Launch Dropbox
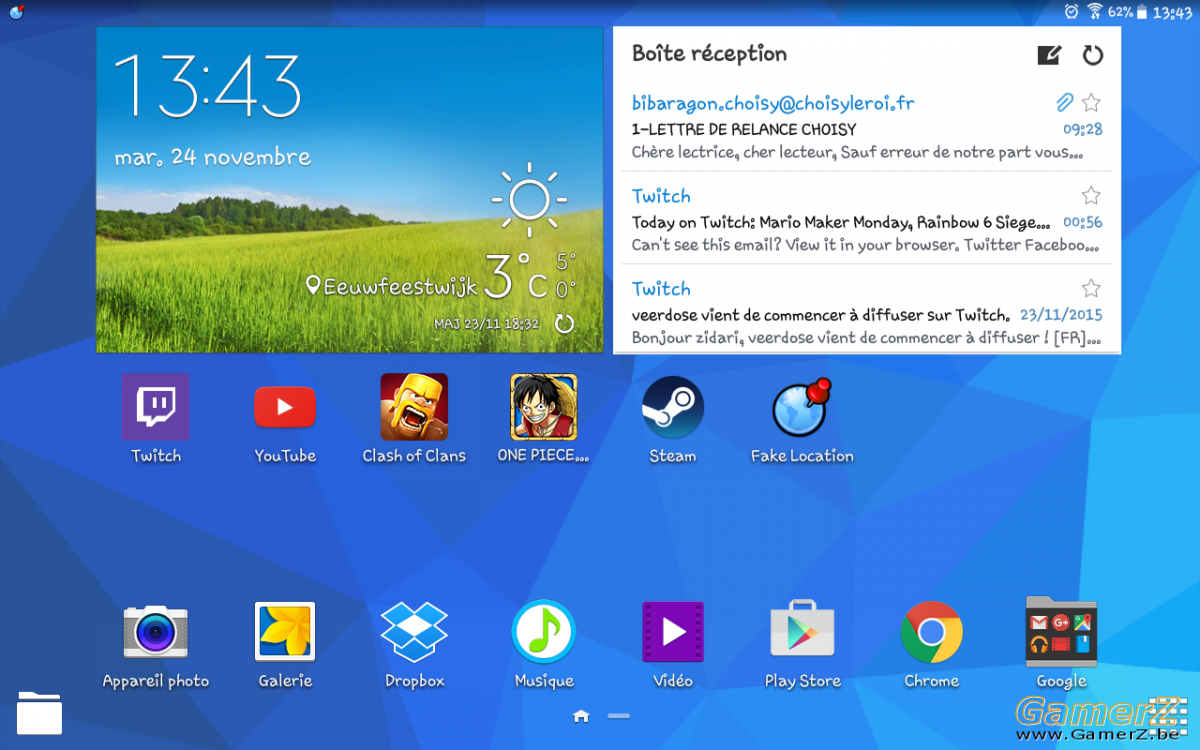Viewport: 1200px width, 750px height. click(x=414, y=632)
